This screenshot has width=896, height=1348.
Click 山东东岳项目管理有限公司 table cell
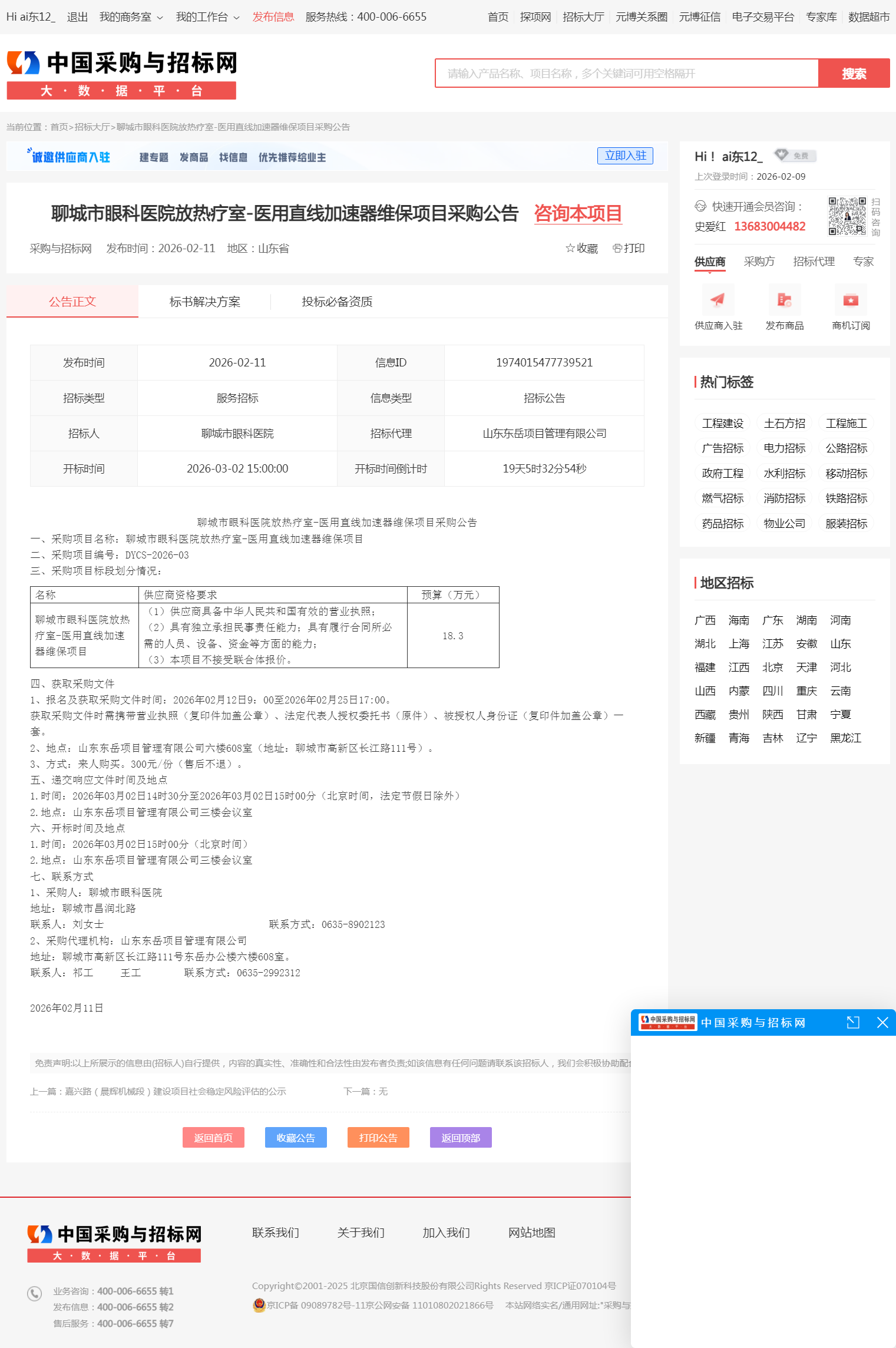(x=544, y=434)
